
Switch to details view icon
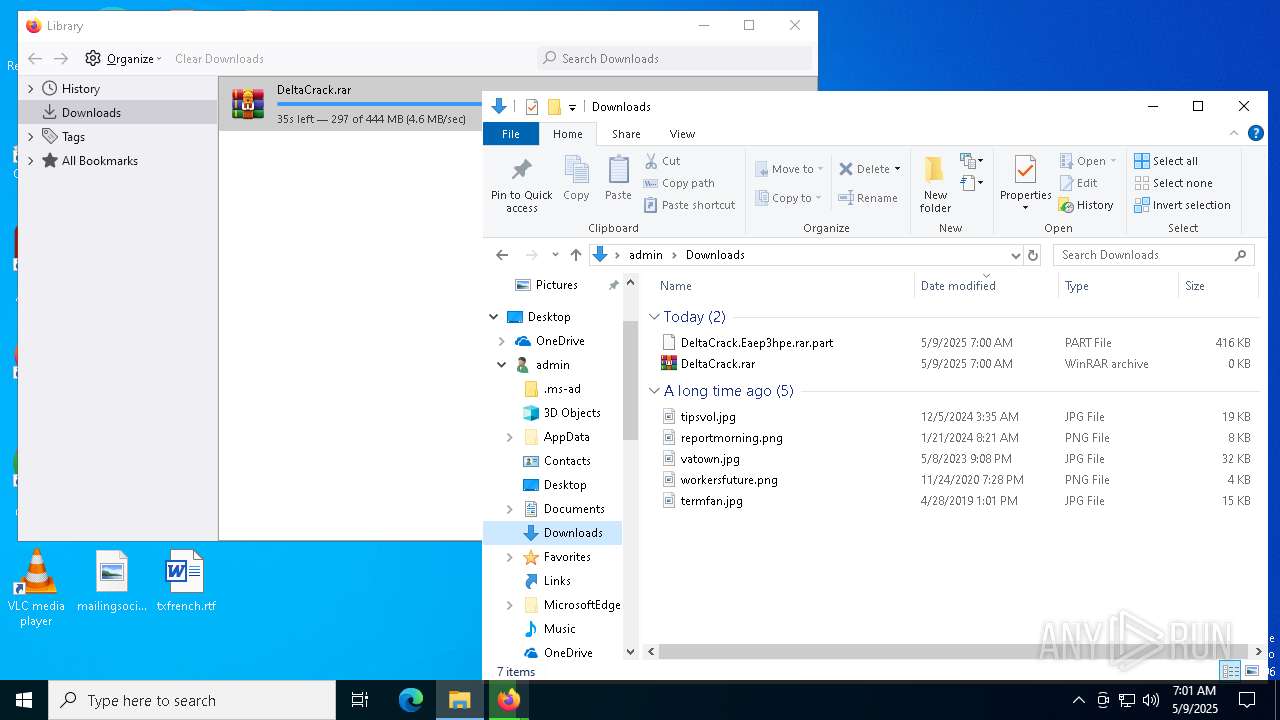point(1230,671)
